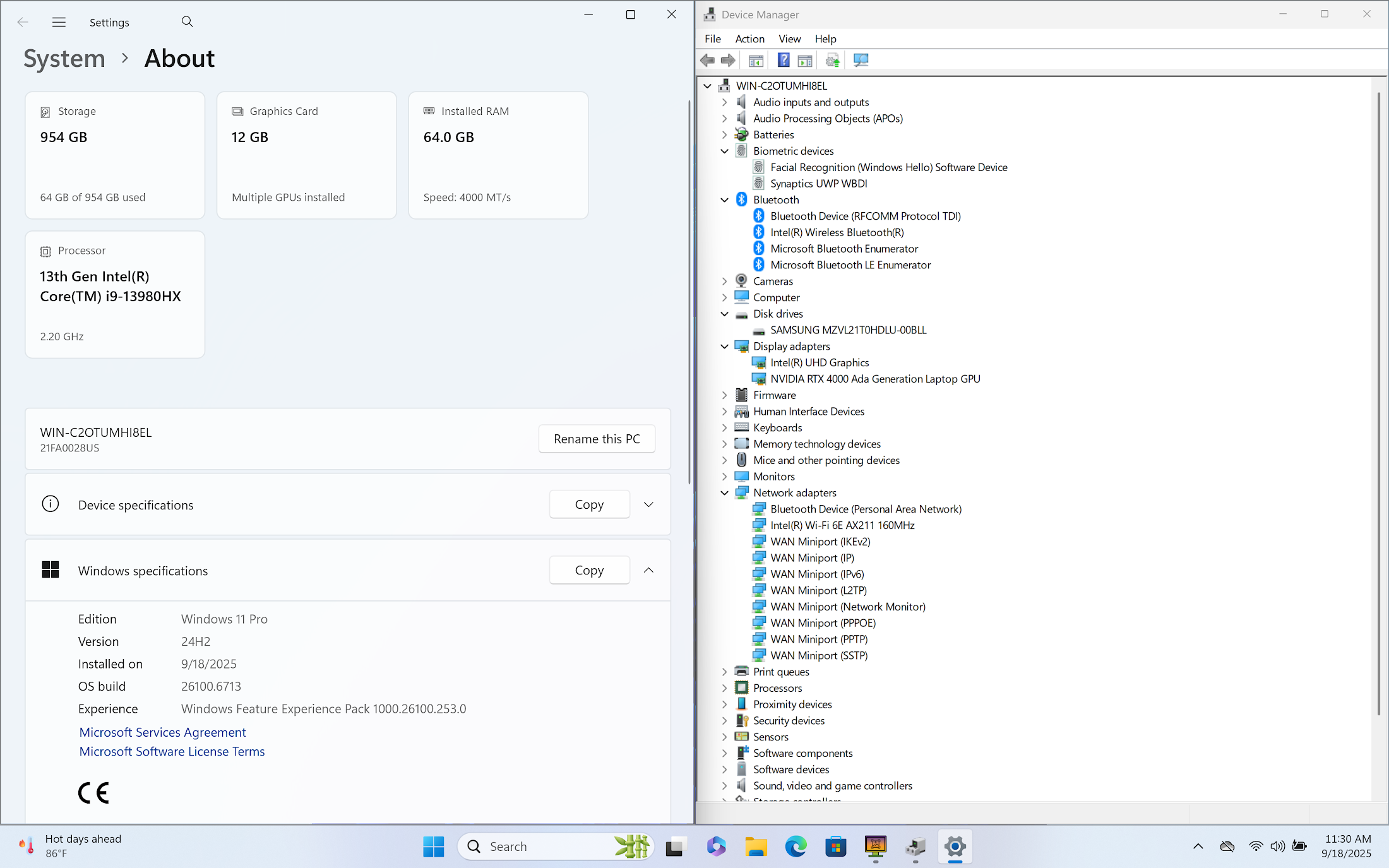Open the View menu in Device Manager
The width and height of the screenshot is (1389, 868).
point(789,39)
